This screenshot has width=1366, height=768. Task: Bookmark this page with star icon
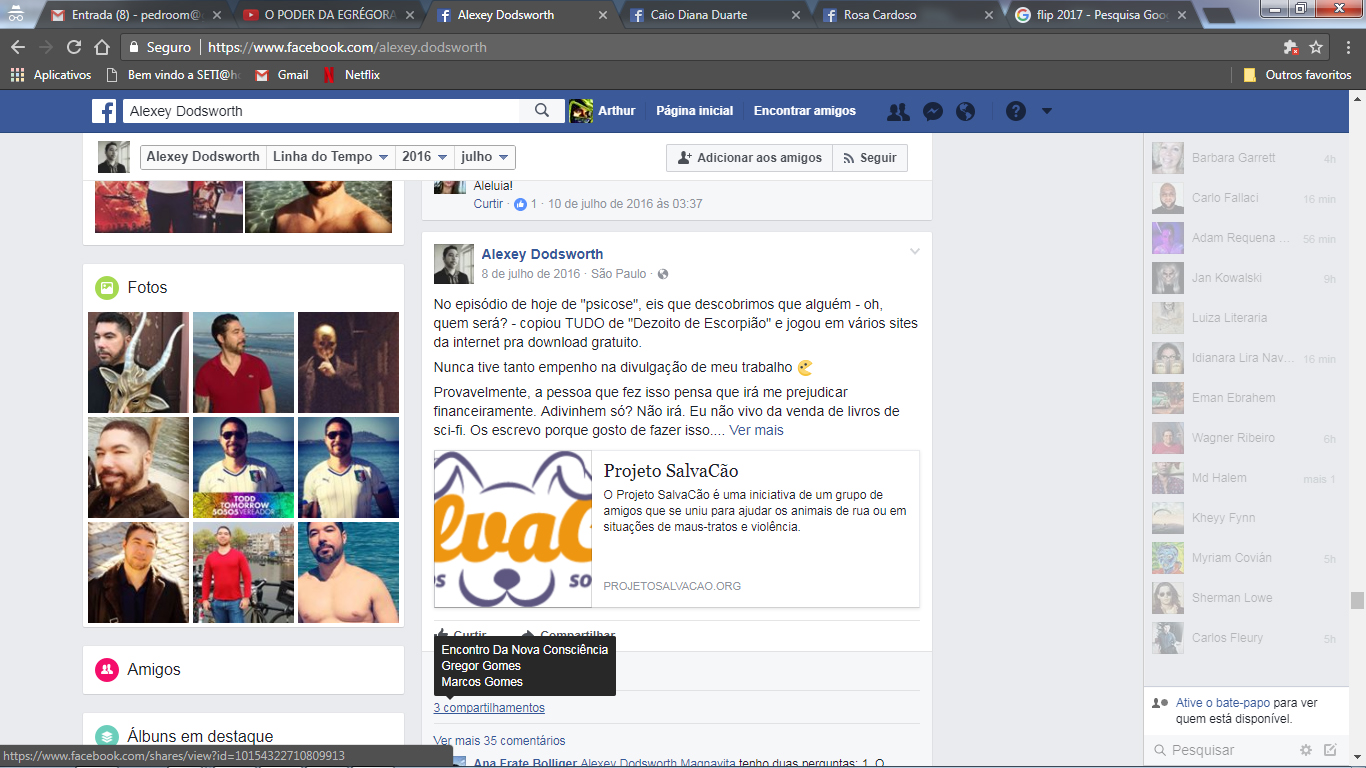tap(1316, 47)
